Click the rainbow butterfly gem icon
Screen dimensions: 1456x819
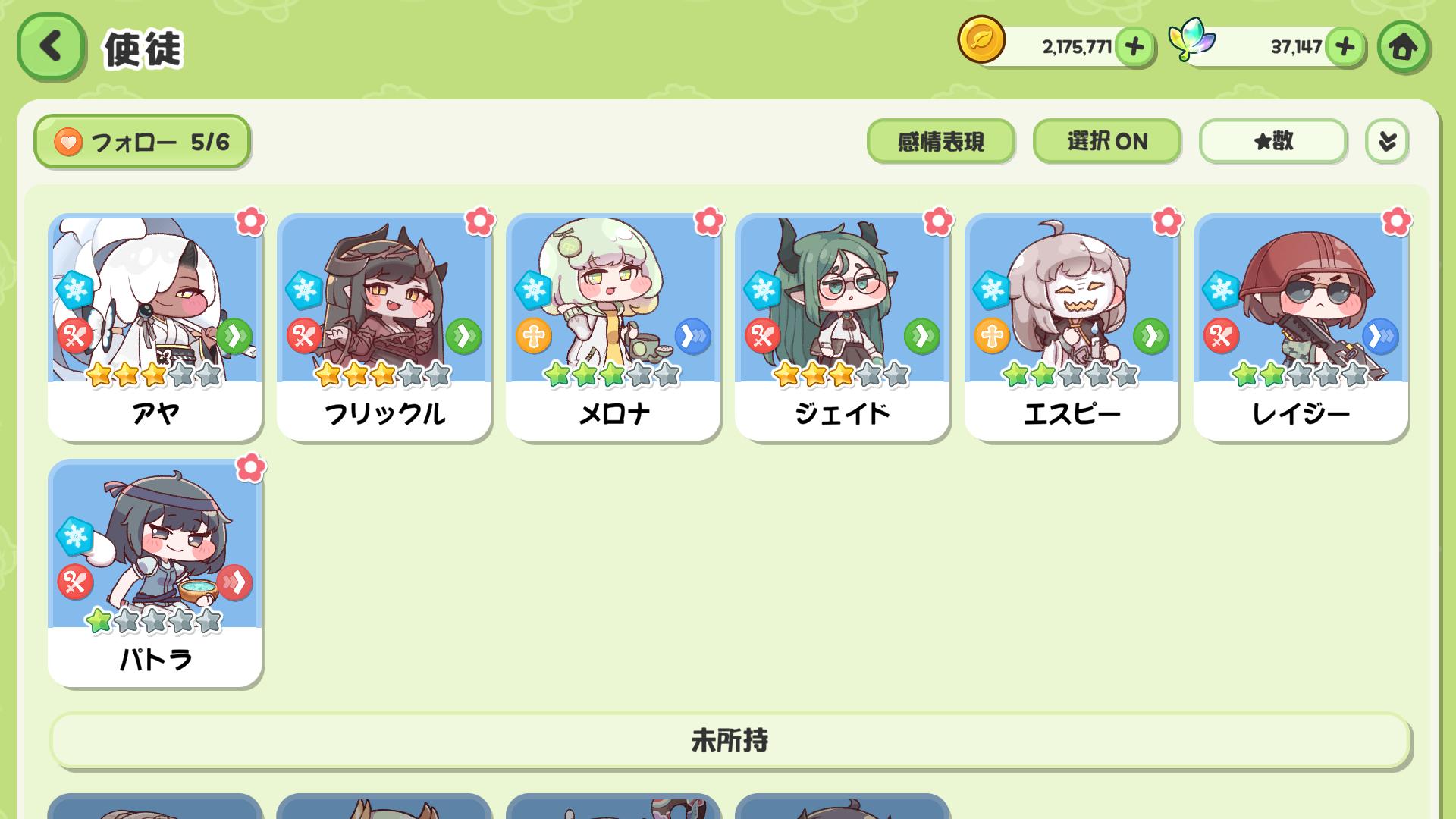(x=1191, y=39)
